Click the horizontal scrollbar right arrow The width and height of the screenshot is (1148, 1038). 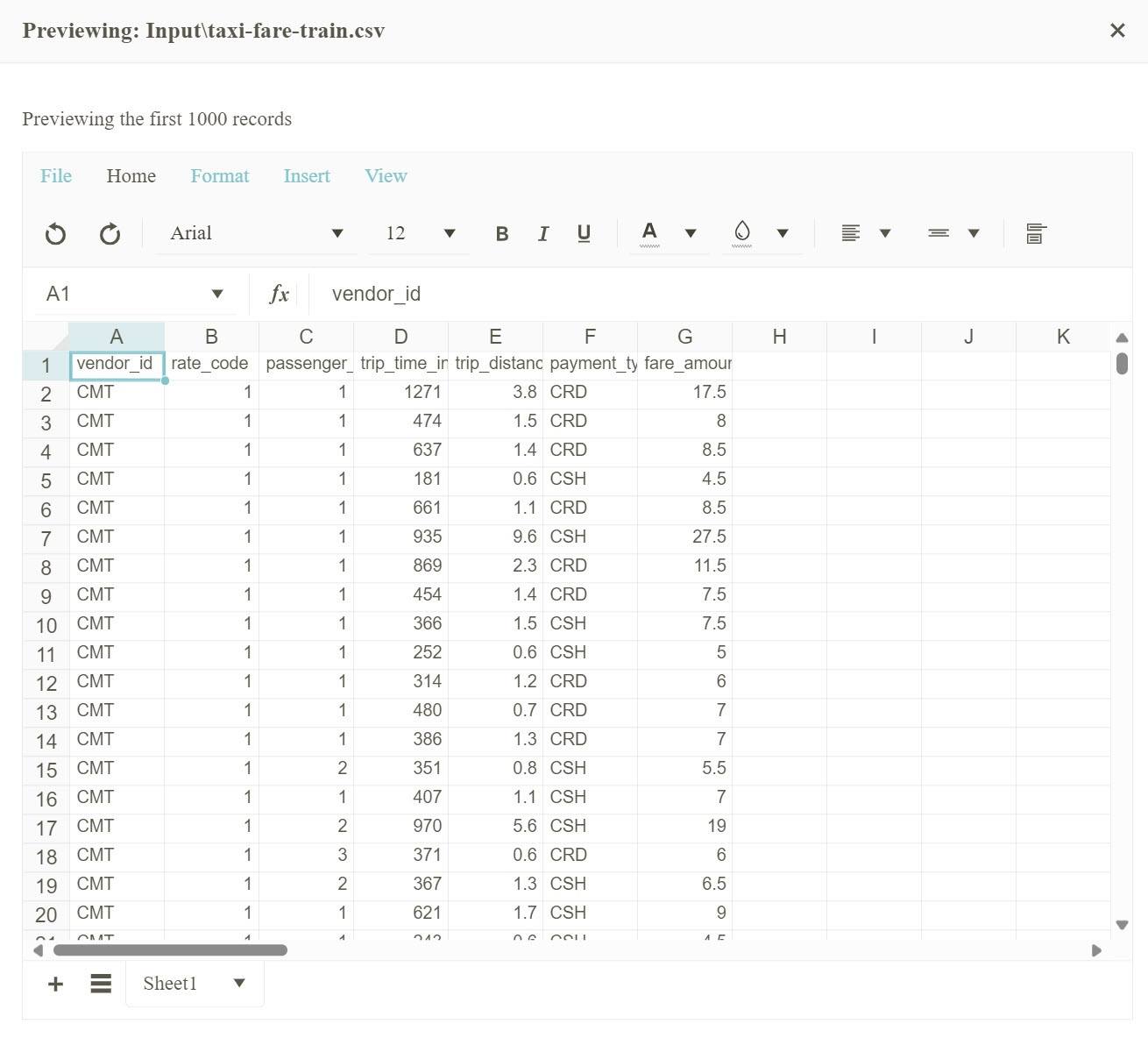1096,950
